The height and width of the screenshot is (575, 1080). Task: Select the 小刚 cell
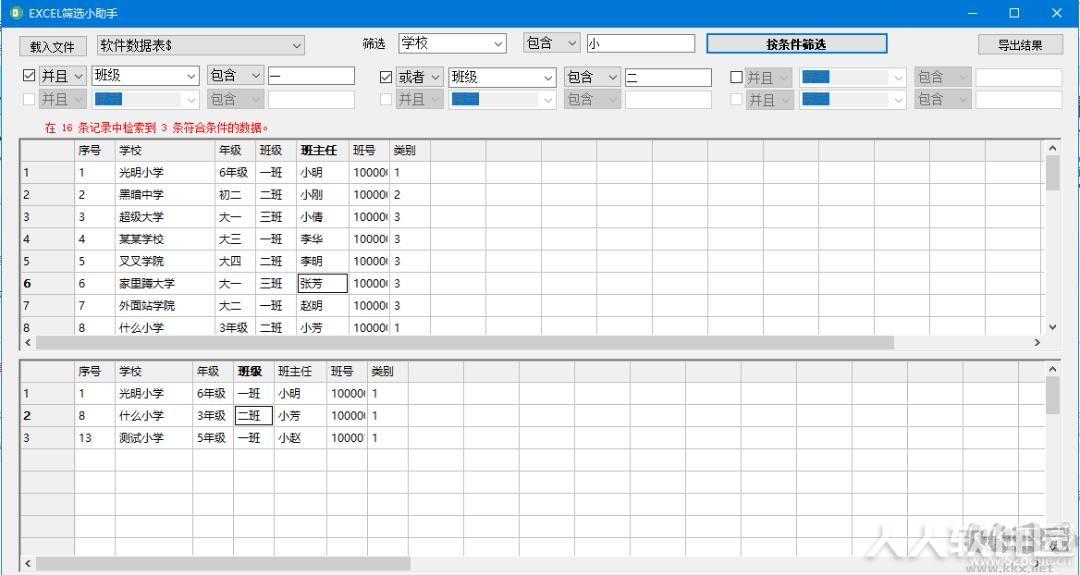coord(323,195)
